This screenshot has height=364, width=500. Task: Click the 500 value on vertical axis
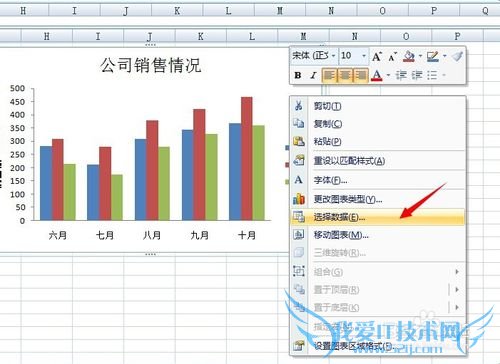tap(18, 88)
